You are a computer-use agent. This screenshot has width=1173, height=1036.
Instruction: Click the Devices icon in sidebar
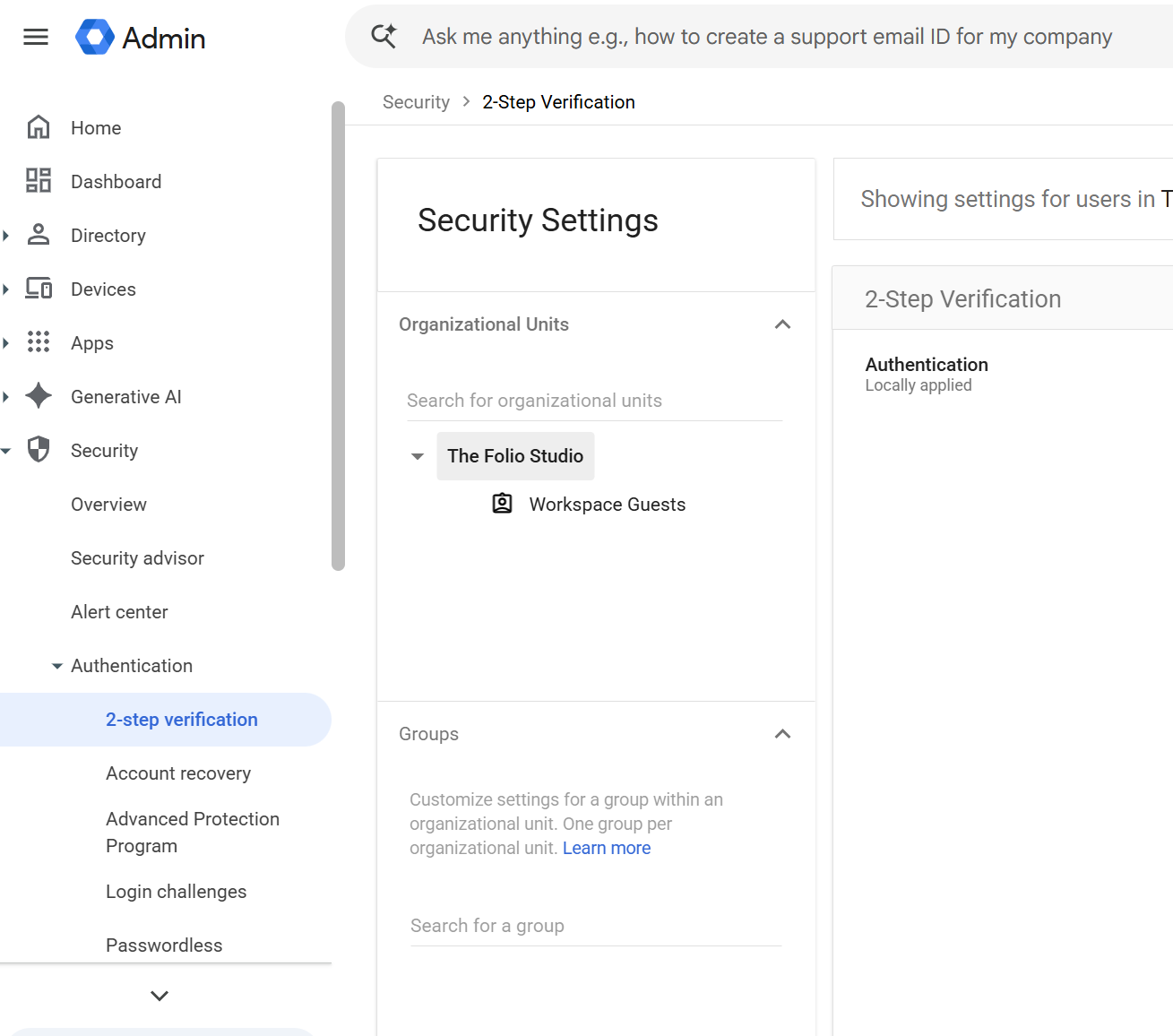(39, 289)
